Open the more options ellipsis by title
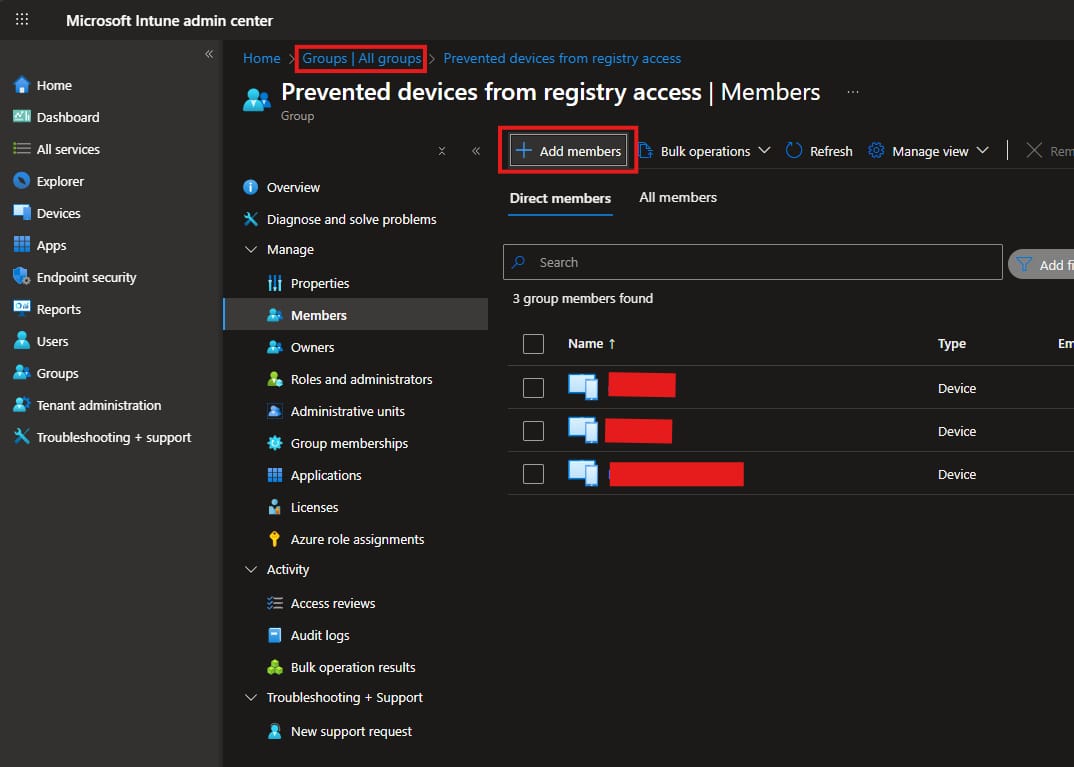 pos(853,92)
